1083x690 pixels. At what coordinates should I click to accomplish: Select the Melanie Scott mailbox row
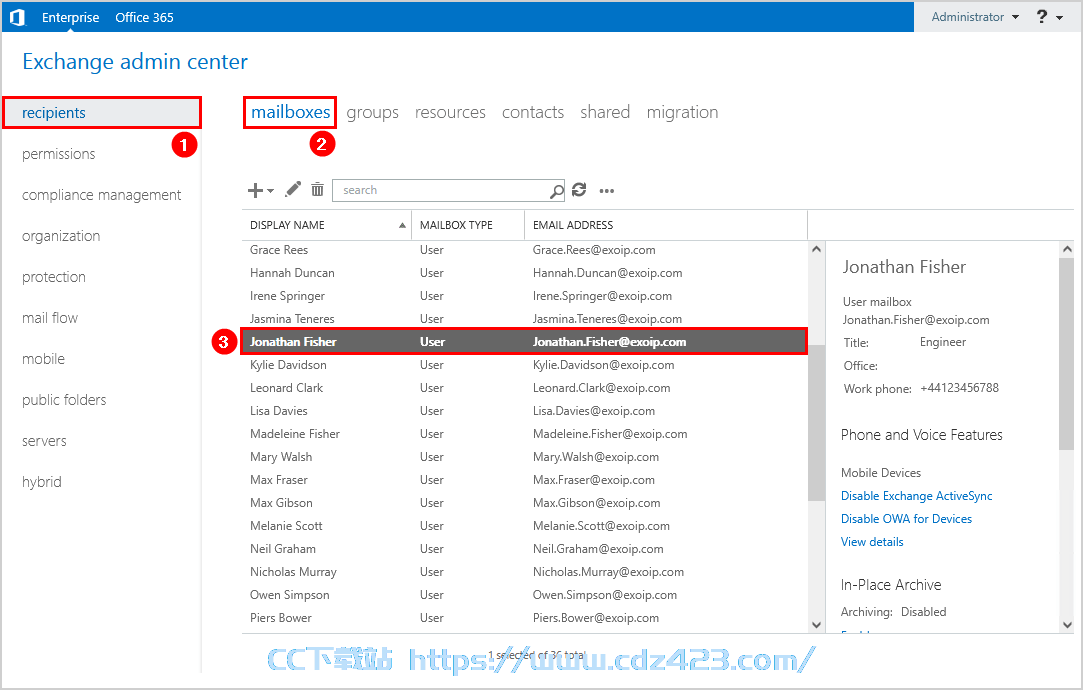click(x=524, y=526)
